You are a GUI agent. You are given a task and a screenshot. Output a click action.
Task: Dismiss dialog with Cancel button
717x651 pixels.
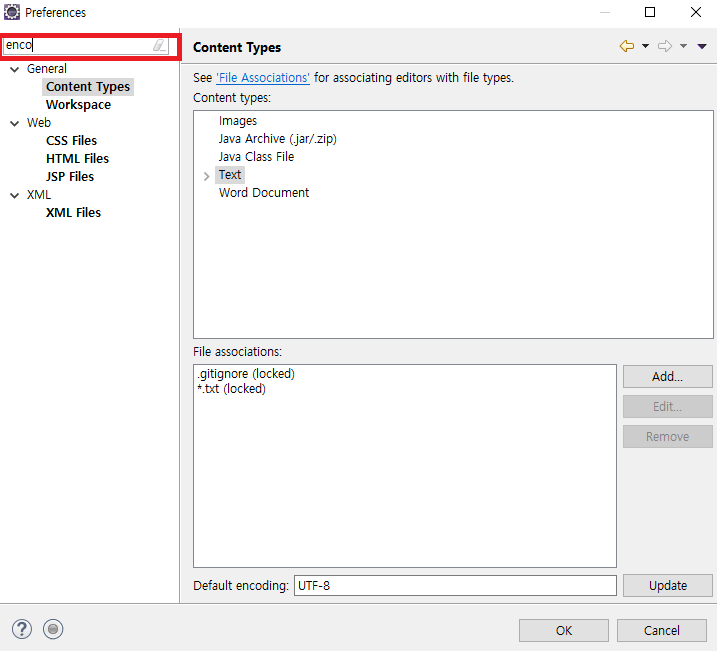661,630
